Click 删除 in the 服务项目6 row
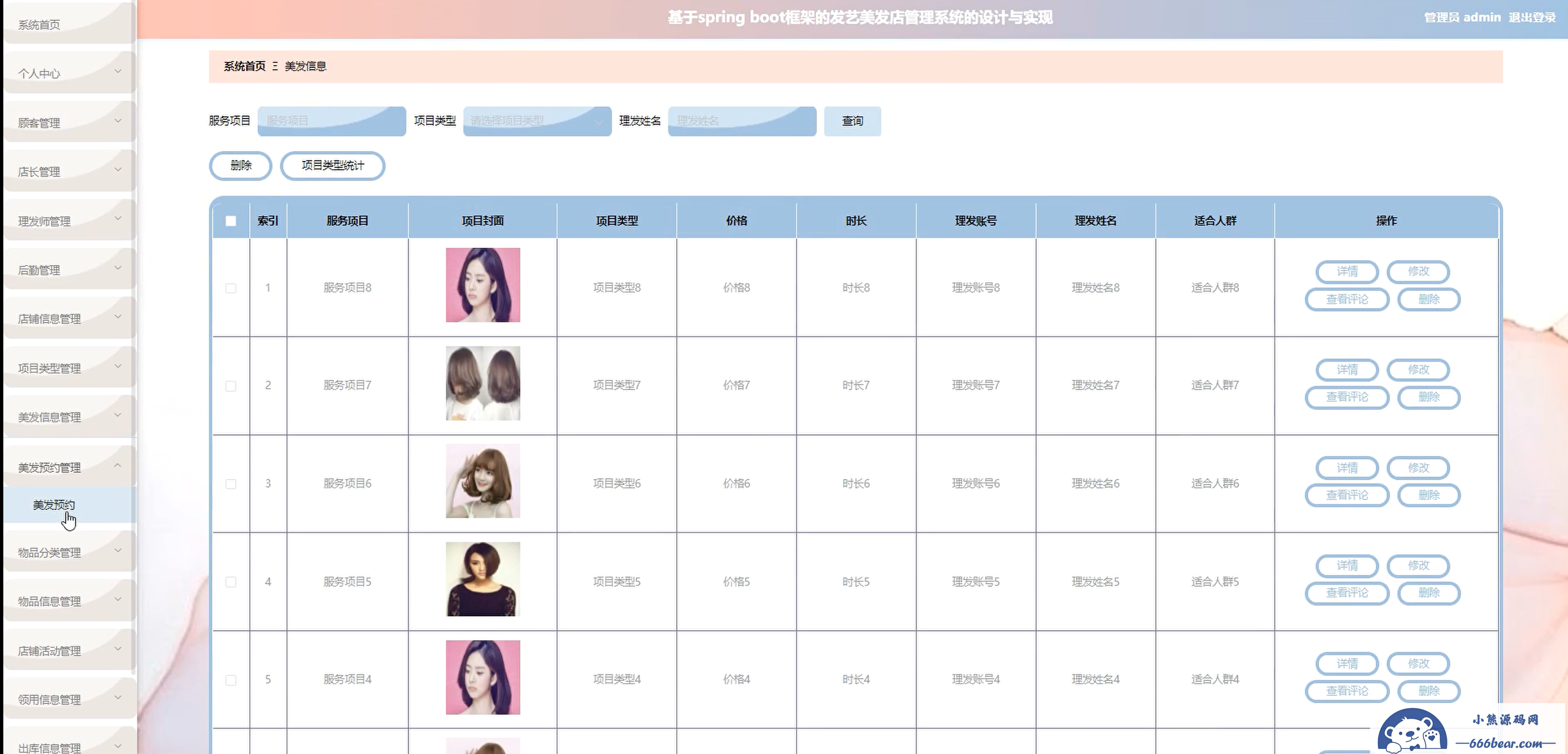Viewport: 1568px width, 754px height. pyautogui.click(x=1429, y=496)
